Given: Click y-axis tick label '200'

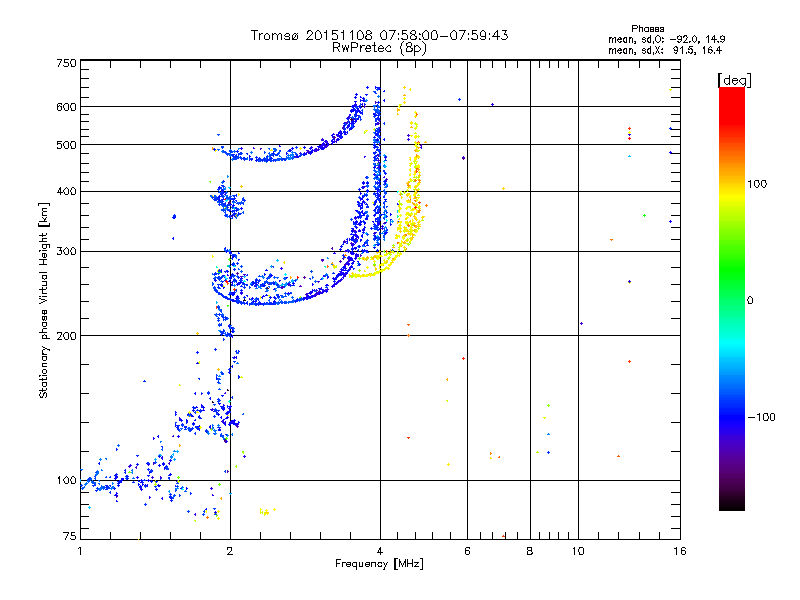Looking at the screenshot, I should [66, 336].
